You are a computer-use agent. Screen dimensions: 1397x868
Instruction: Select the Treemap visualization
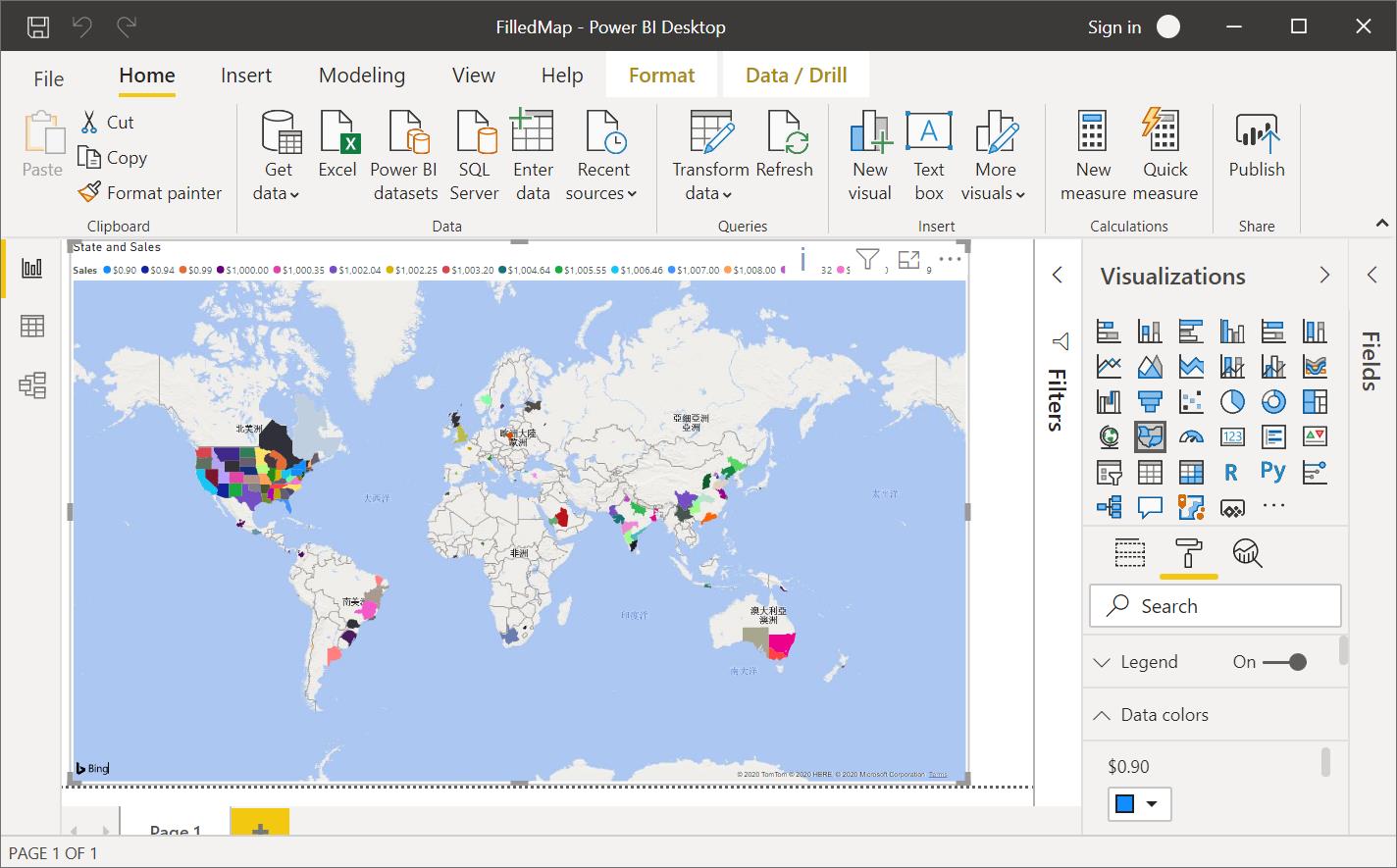click(x=1315, y=401)
